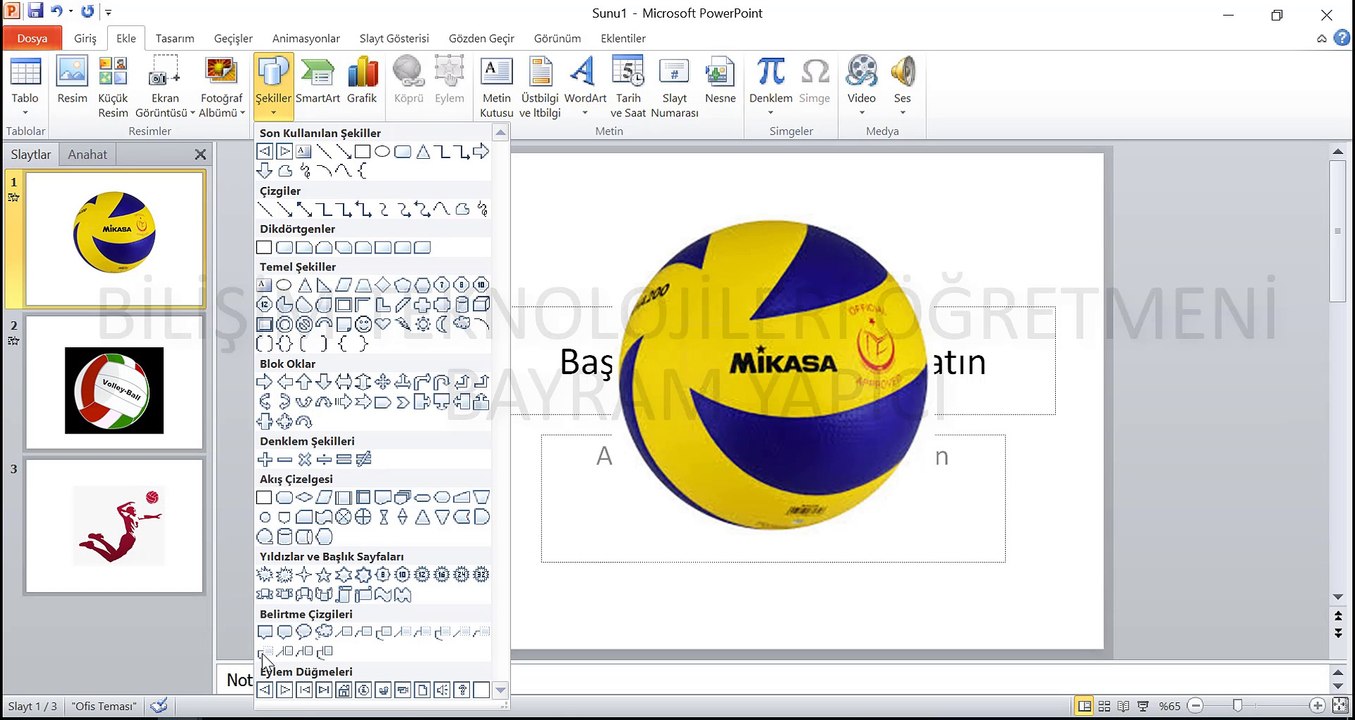The image size is (1355, 720).
Task: Select the cube shape in Temel Şekiller
Action: tap(481, 304)
